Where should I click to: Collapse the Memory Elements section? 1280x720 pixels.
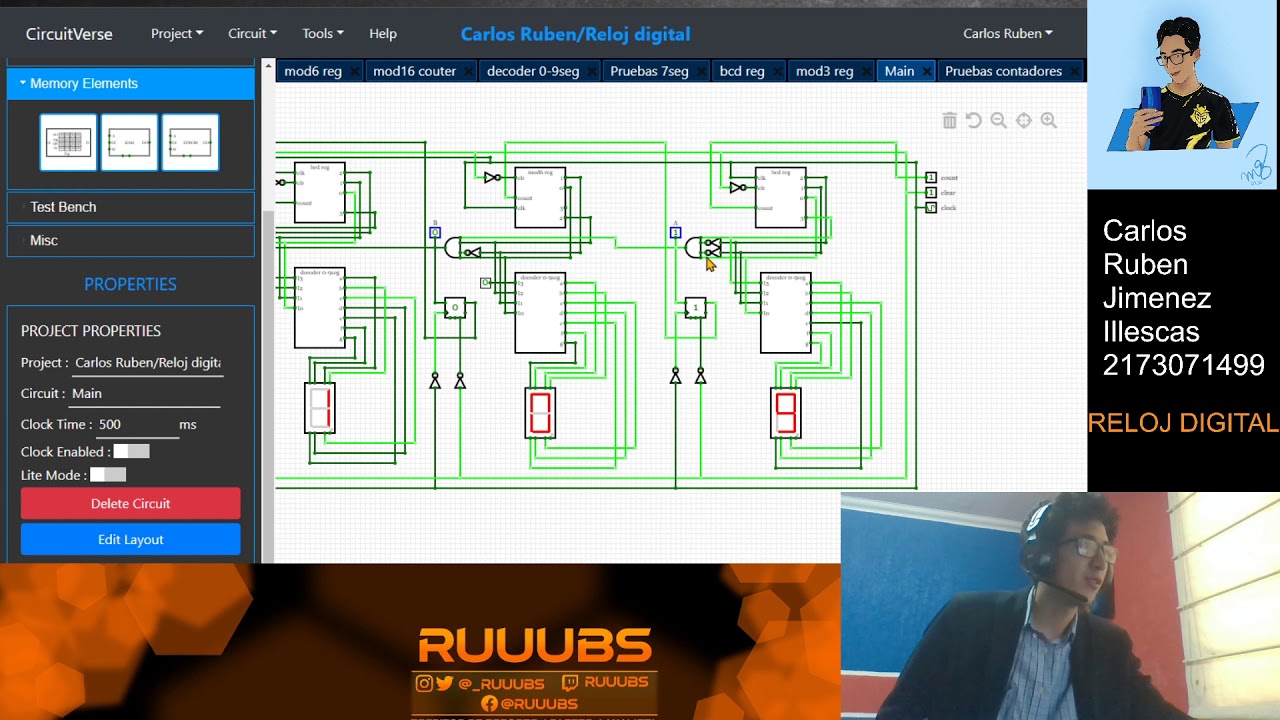click(x=131, y=83)
